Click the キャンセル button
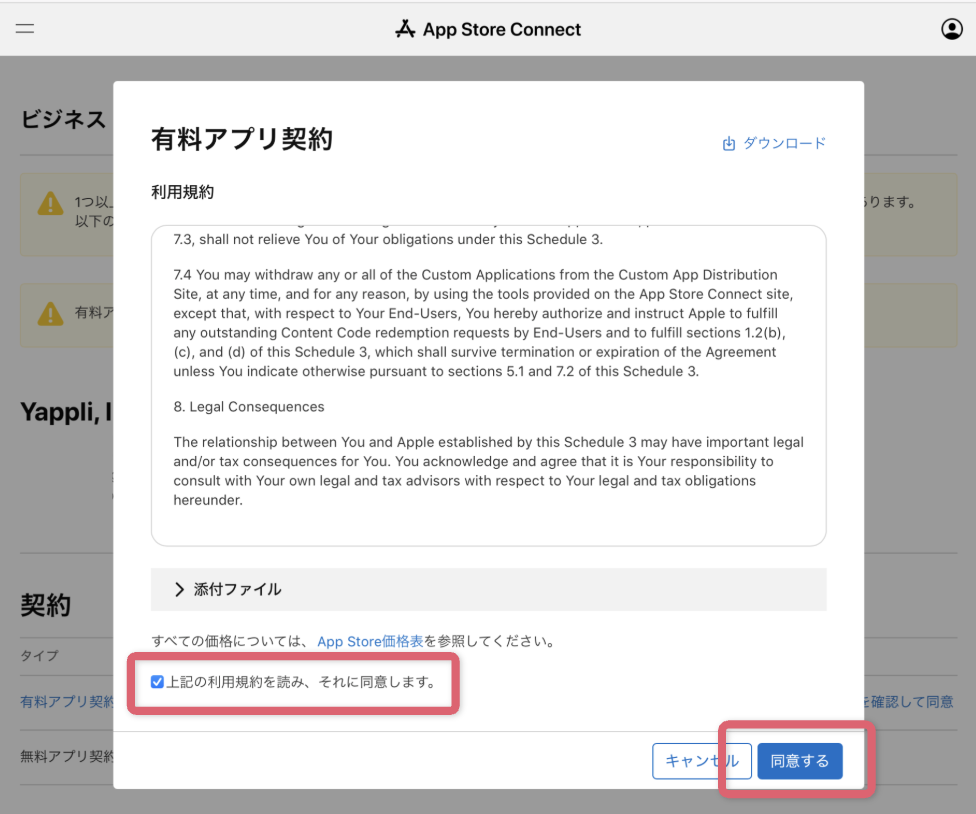 [x=702, y=761]
